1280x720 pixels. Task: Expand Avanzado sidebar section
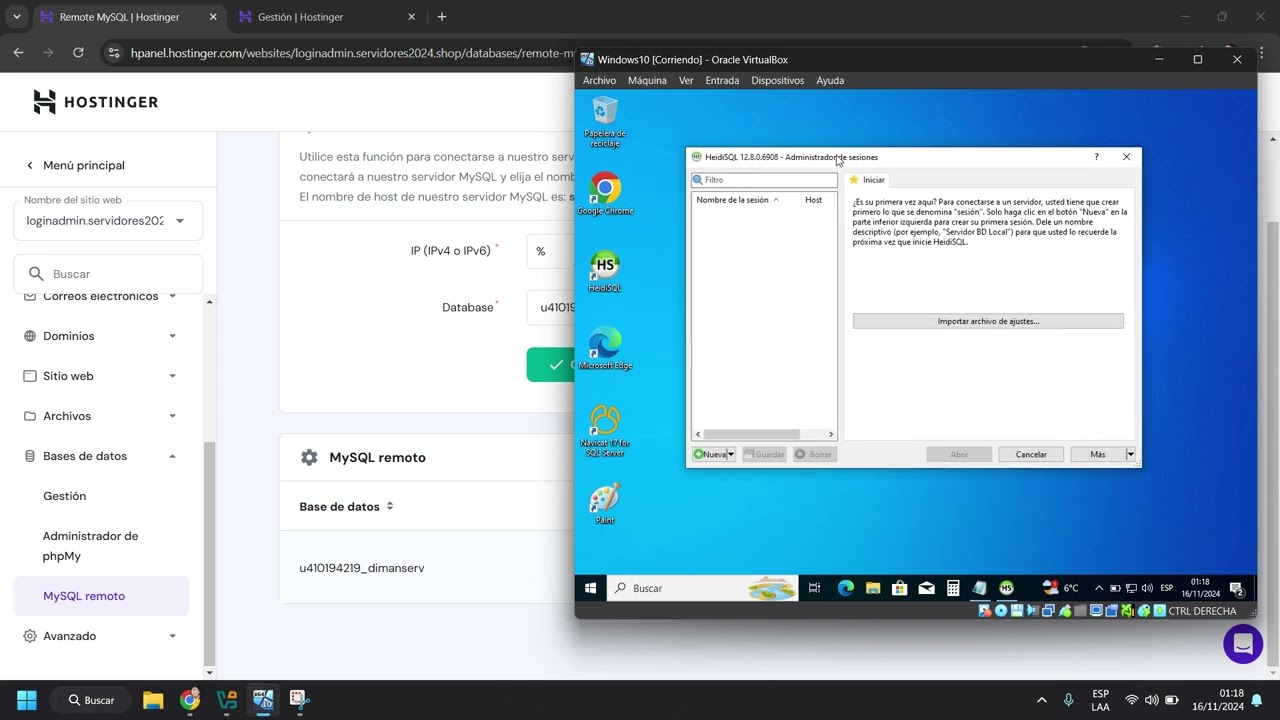(101, 636)
